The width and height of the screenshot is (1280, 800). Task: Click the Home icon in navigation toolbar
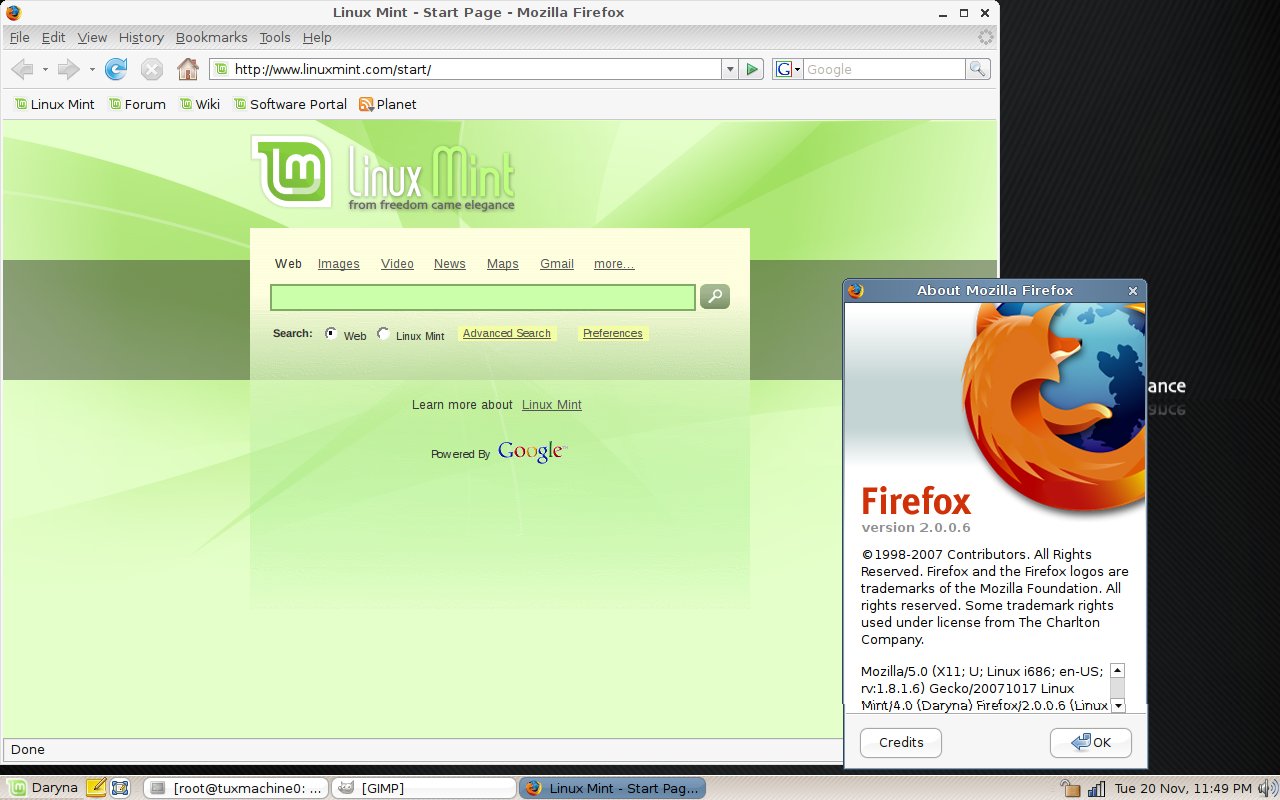pos(187,69)
